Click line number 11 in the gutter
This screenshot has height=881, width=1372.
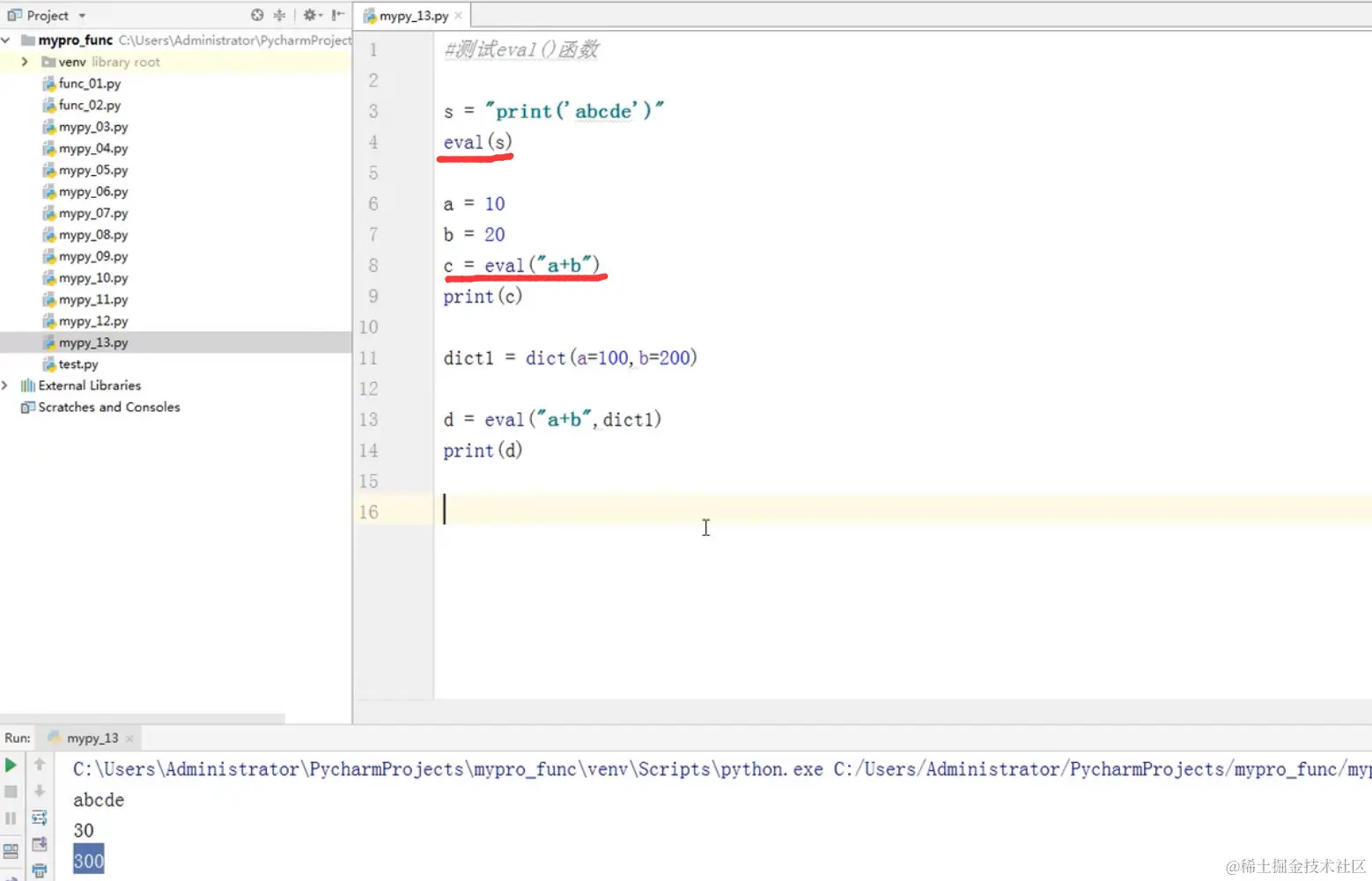click(368, 357)
